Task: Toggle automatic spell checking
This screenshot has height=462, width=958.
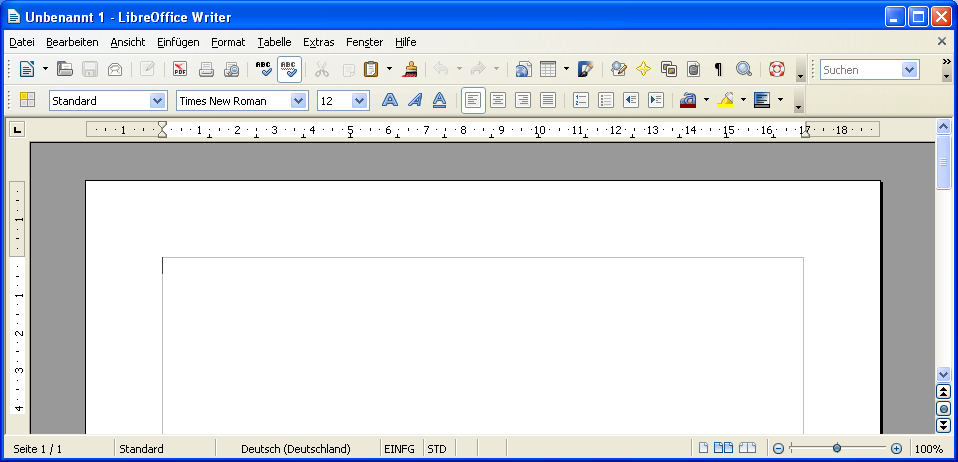Action: coord(289,69)
